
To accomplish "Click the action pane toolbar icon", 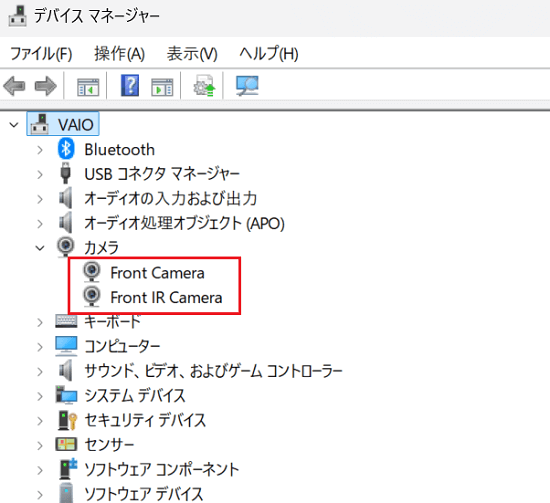I will pos(162,87).
